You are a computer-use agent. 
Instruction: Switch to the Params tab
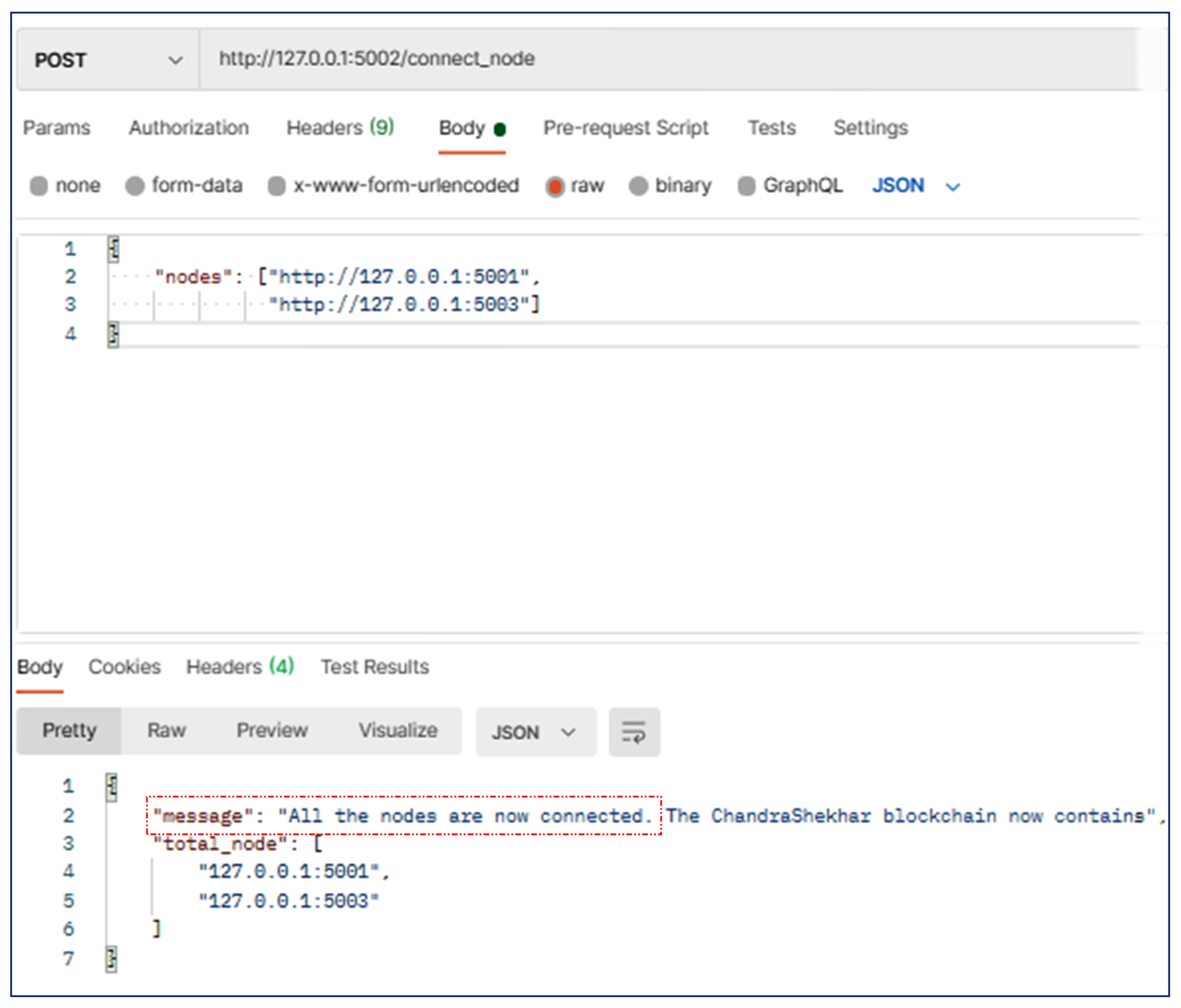(x=56, y=128)
